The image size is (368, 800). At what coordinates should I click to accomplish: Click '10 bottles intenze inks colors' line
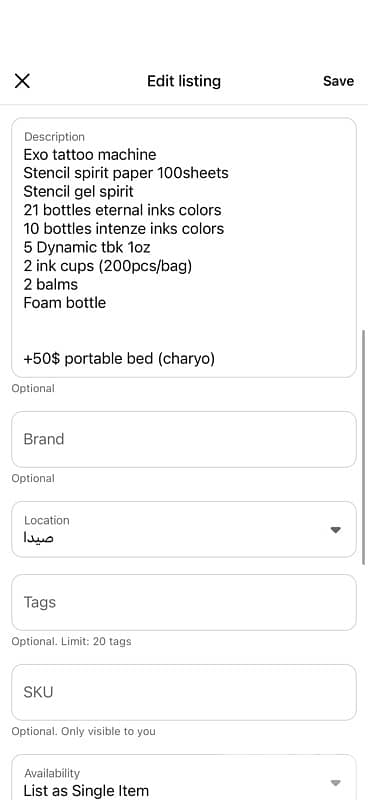124,229
